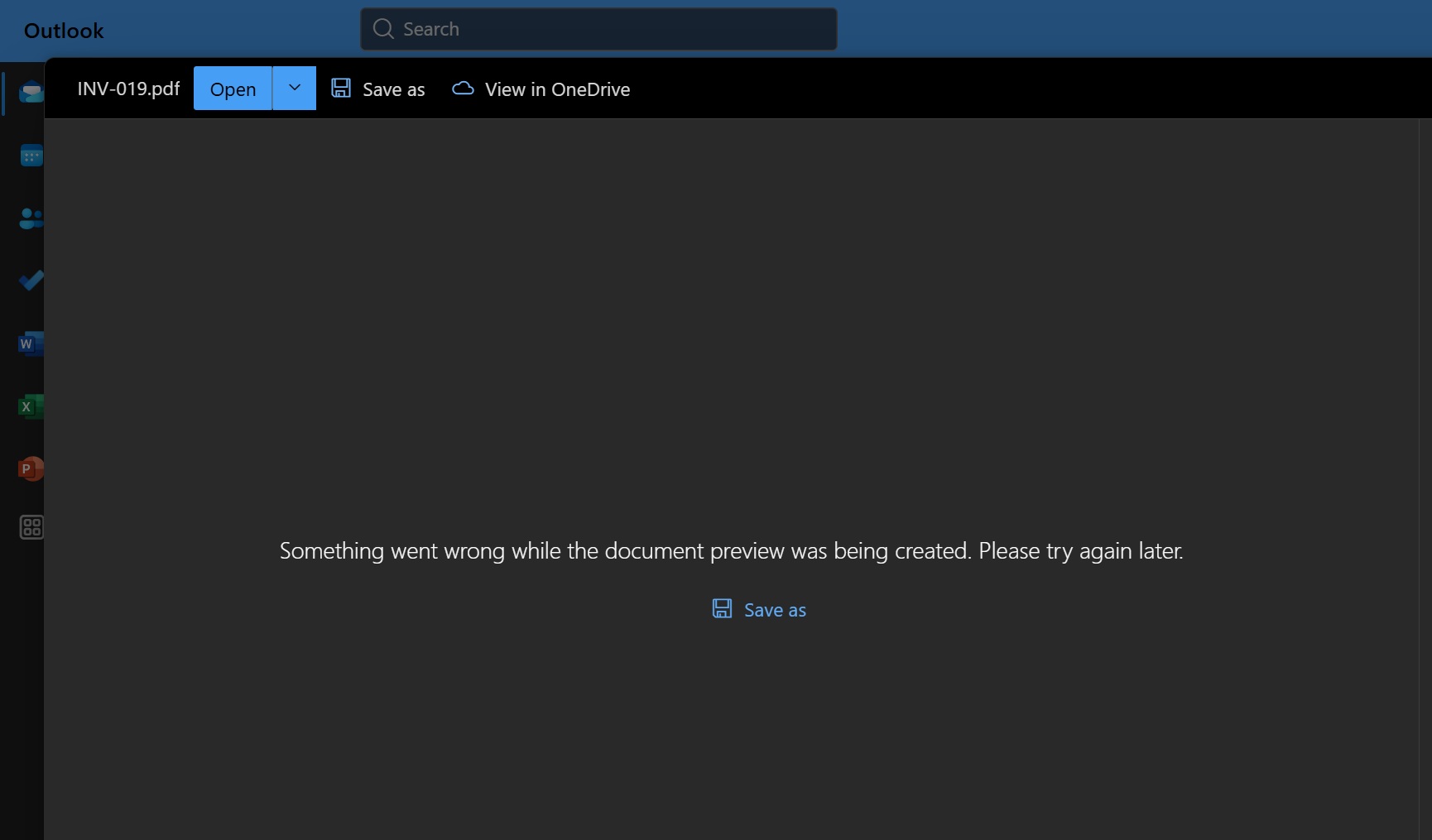Viewport: 1432px width, 840px height.
Task: Open the Mail app in sidebar
Action: [x=30, y=92]
